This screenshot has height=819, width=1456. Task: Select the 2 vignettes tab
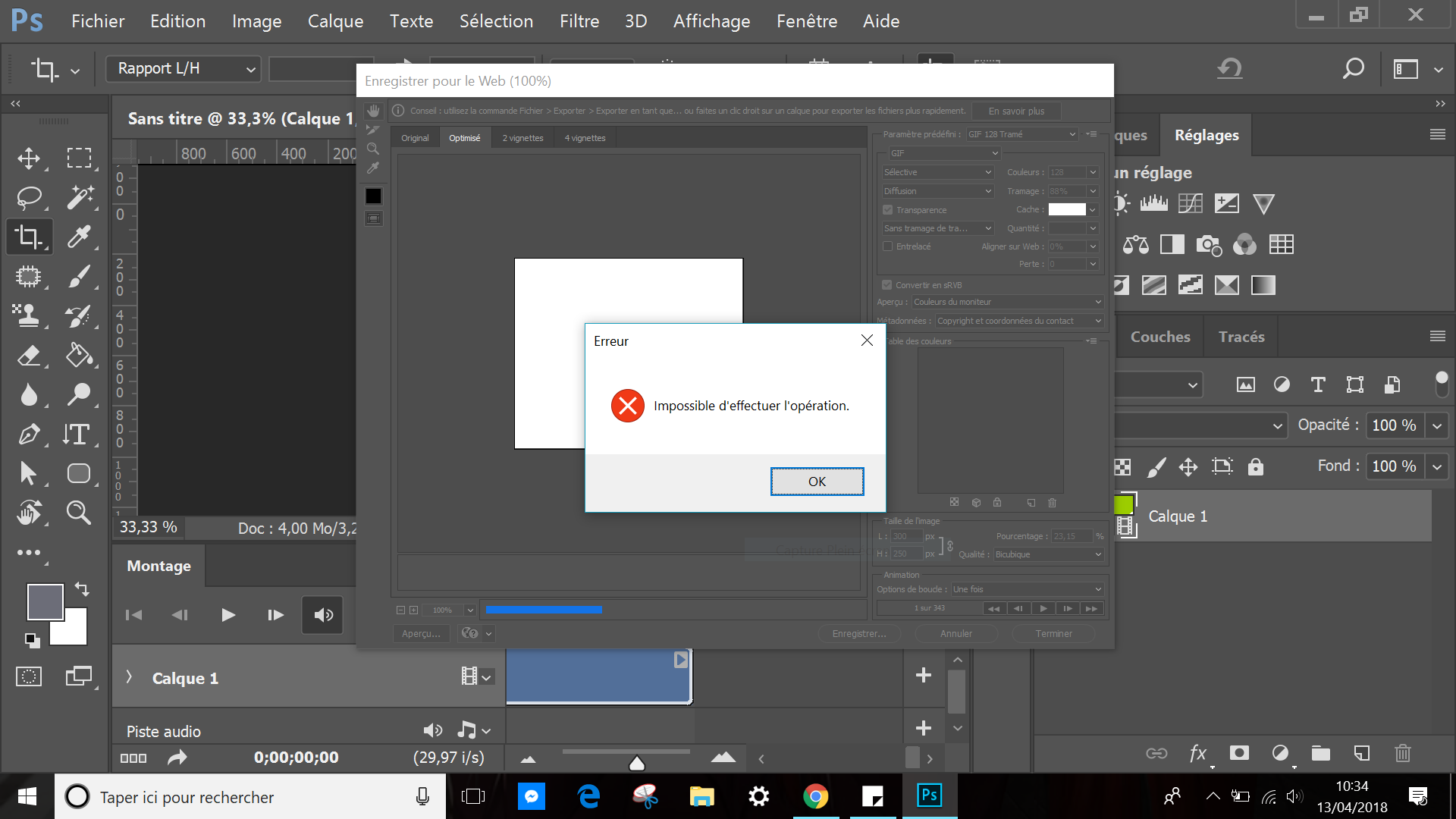pos(522,138)
